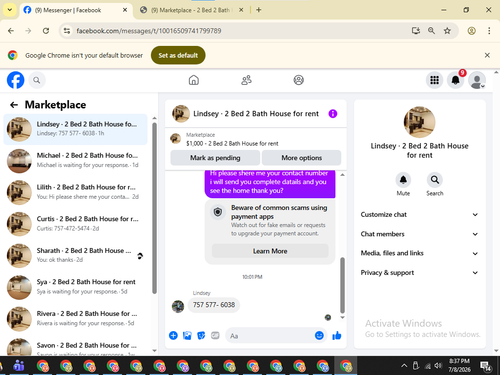Click Lindsey's profile photo in right panel
500x375 pixels.
pyautogui.click(x=419, y=122)
